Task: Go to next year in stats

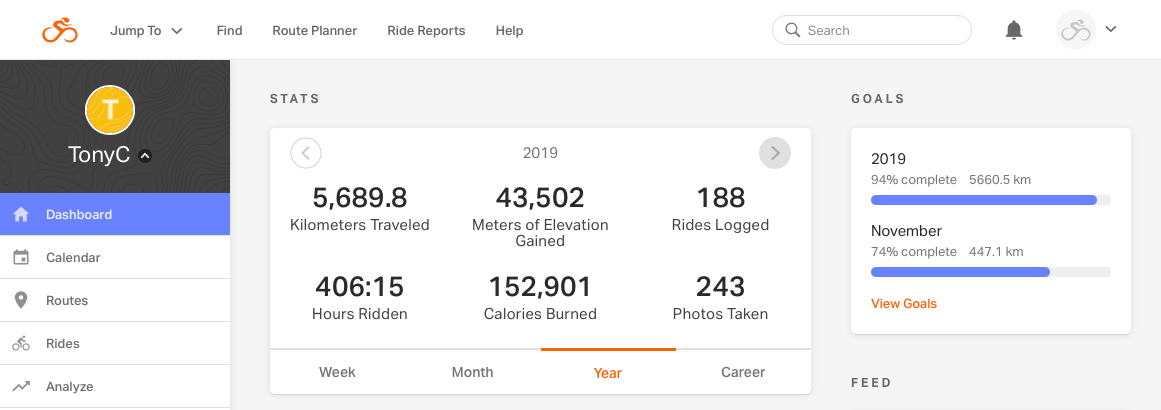Action: pos(775,153)
